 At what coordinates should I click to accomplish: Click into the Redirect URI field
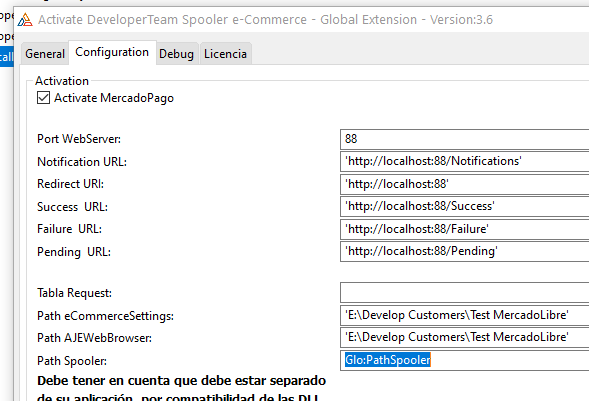pos(465,184)
